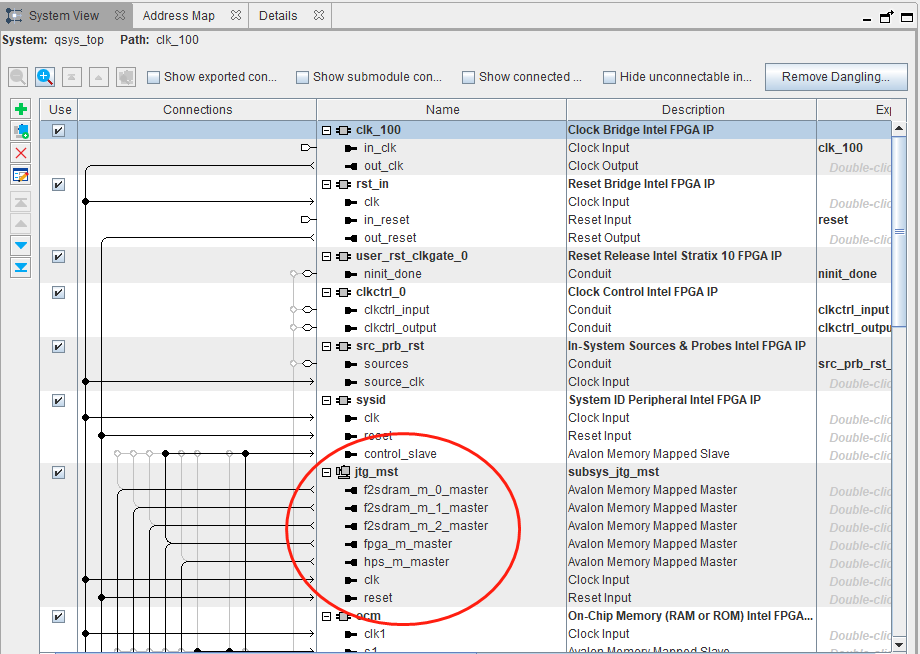Switch to the Address Map tab
The image size is (920, 654).
tap(178, 16)
